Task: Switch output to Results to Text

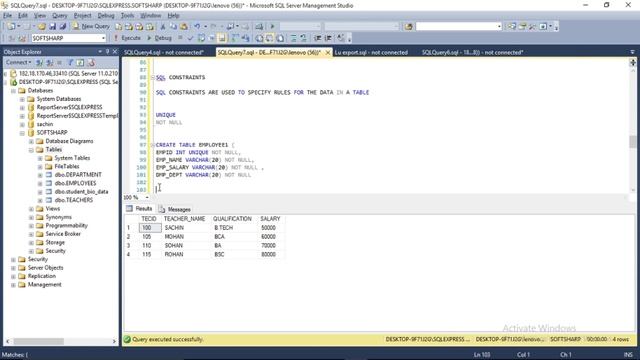Action: click(x=259, y=38)
